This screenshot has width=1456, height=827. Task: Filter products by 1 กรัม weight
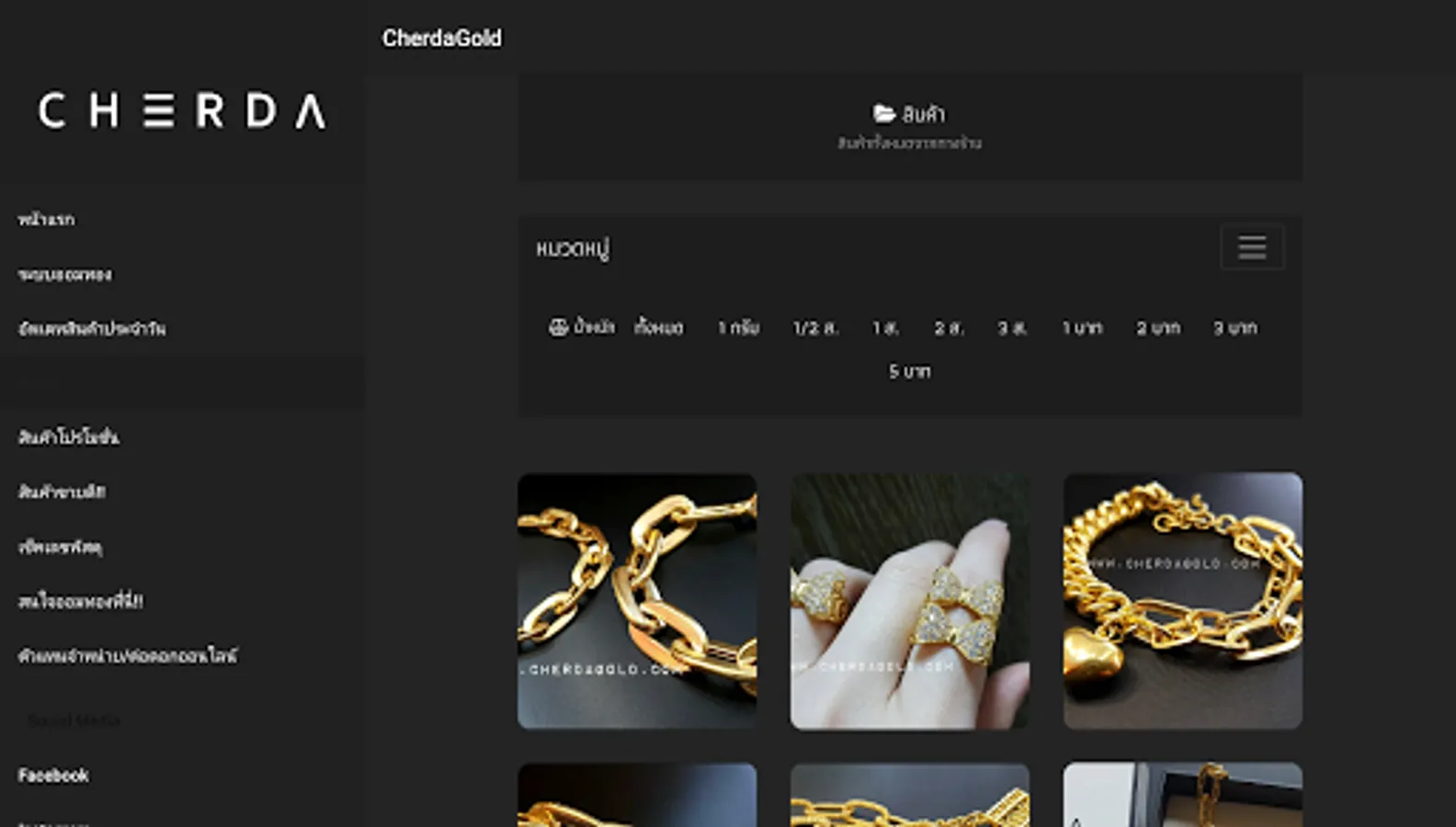coord(738,327)
